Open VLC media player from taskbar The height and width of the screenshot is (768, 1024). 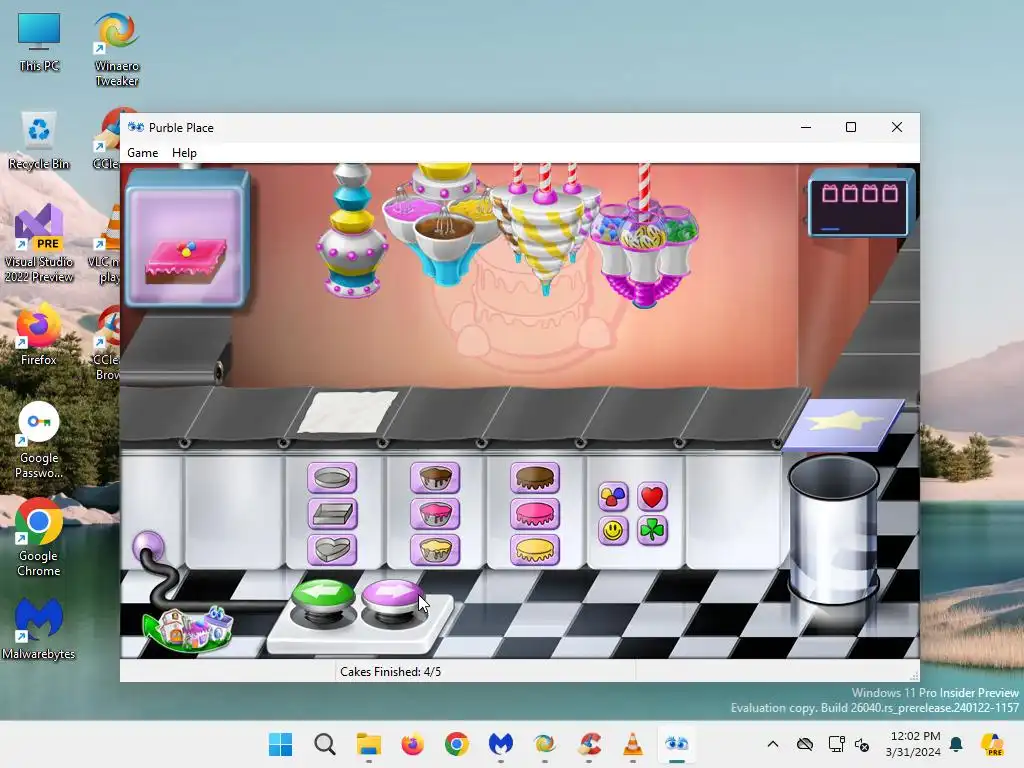[632, 744]
